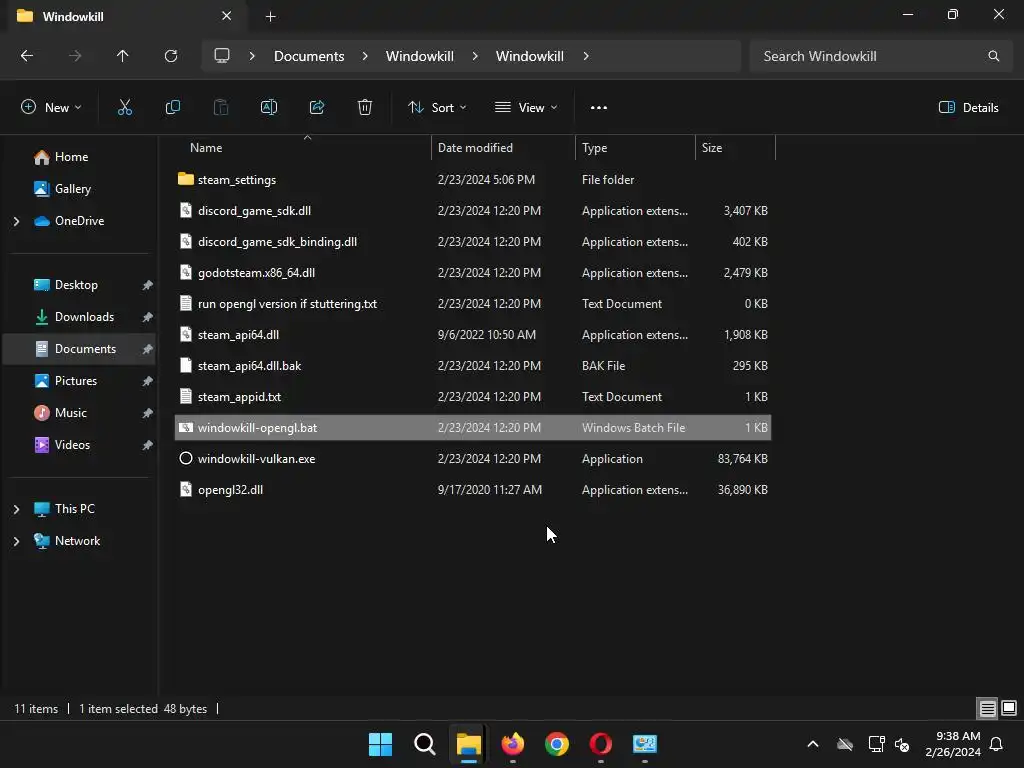This screenshot has width=1024, height=768.
Task: Expand the This PC tree node
Action: pyautogui.click(x=16, y=509)
